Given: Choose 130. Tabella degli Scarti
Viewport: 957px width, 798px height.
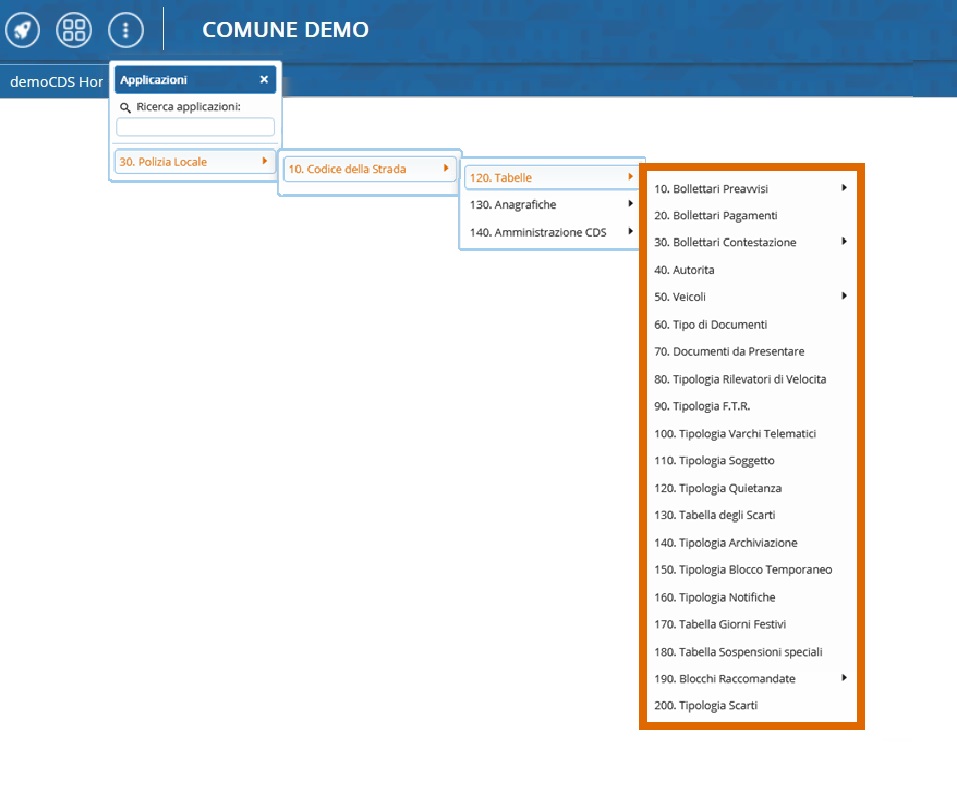Looking at the screenshot, I should tap(714, 515).
